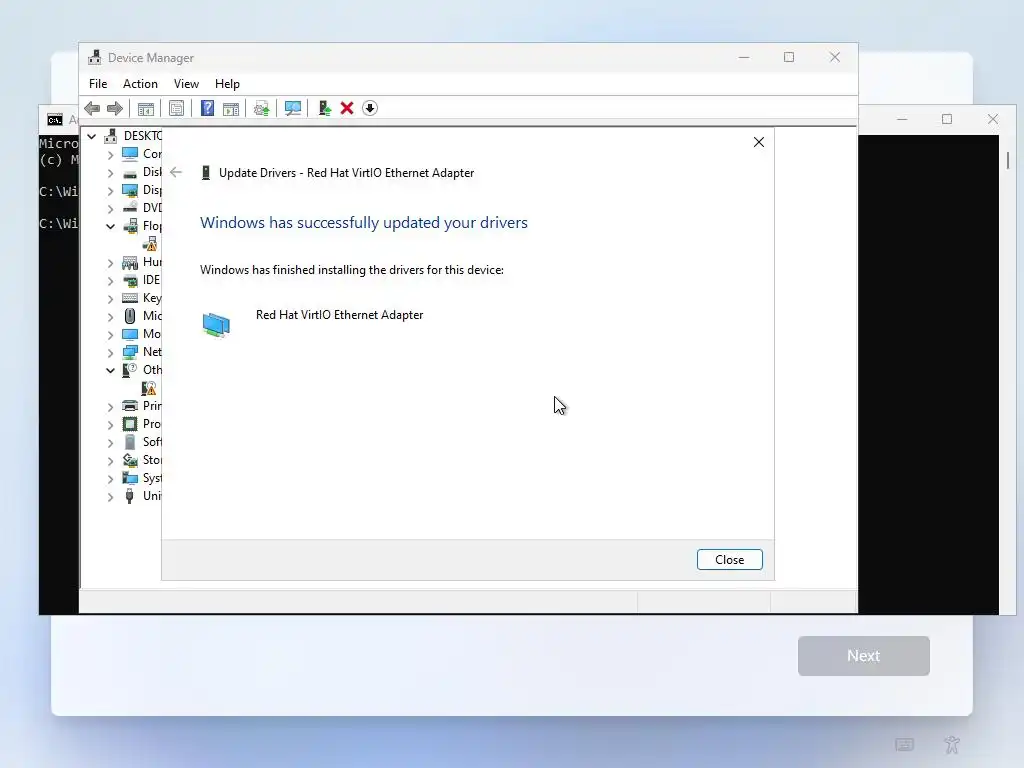Expand the Keyboards category chevron
1024x768 pixels.
110,299
